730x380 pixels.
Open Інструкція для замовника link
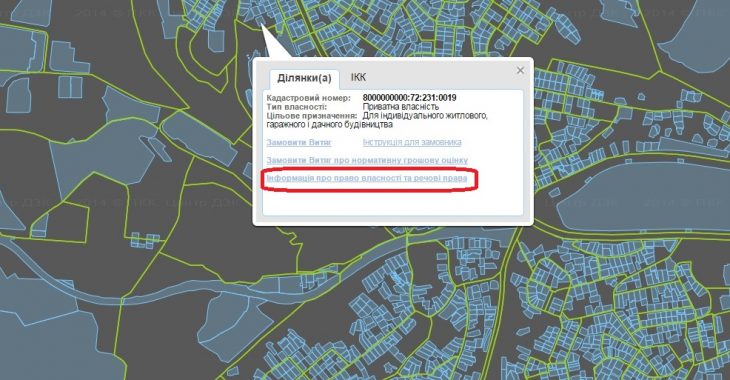click(412, 142)
